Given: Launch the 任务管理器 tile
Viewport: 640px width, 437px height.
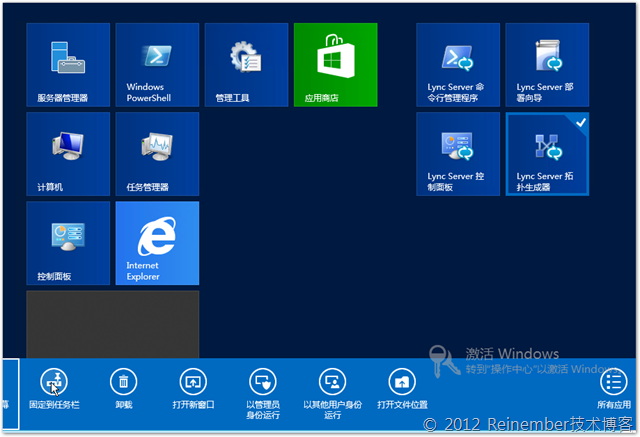Looking at the screenshot, I should pyautogui.click(x=157, y=154).
